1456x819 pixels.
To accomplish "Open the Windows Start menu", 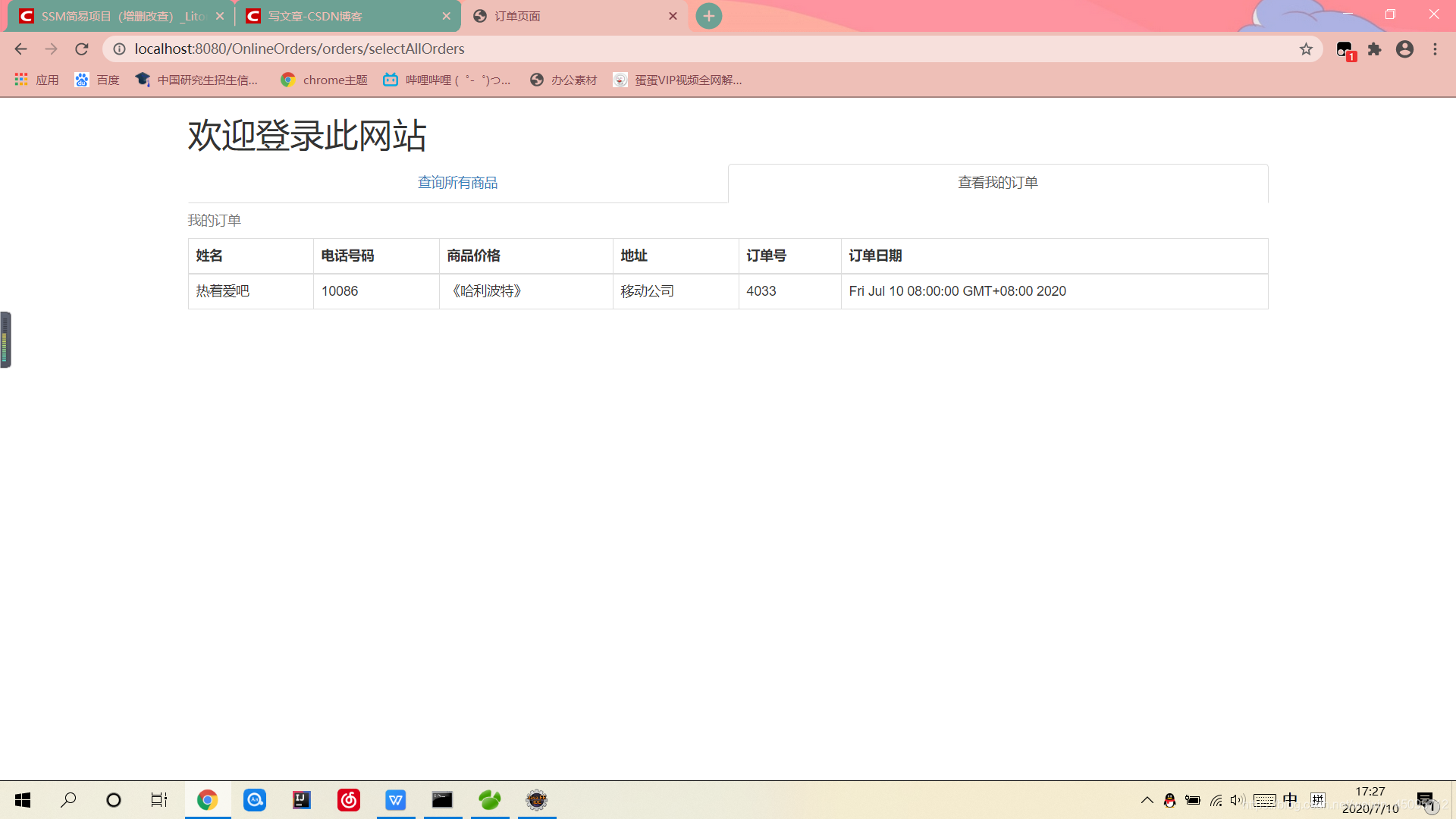I will point(23,800).
